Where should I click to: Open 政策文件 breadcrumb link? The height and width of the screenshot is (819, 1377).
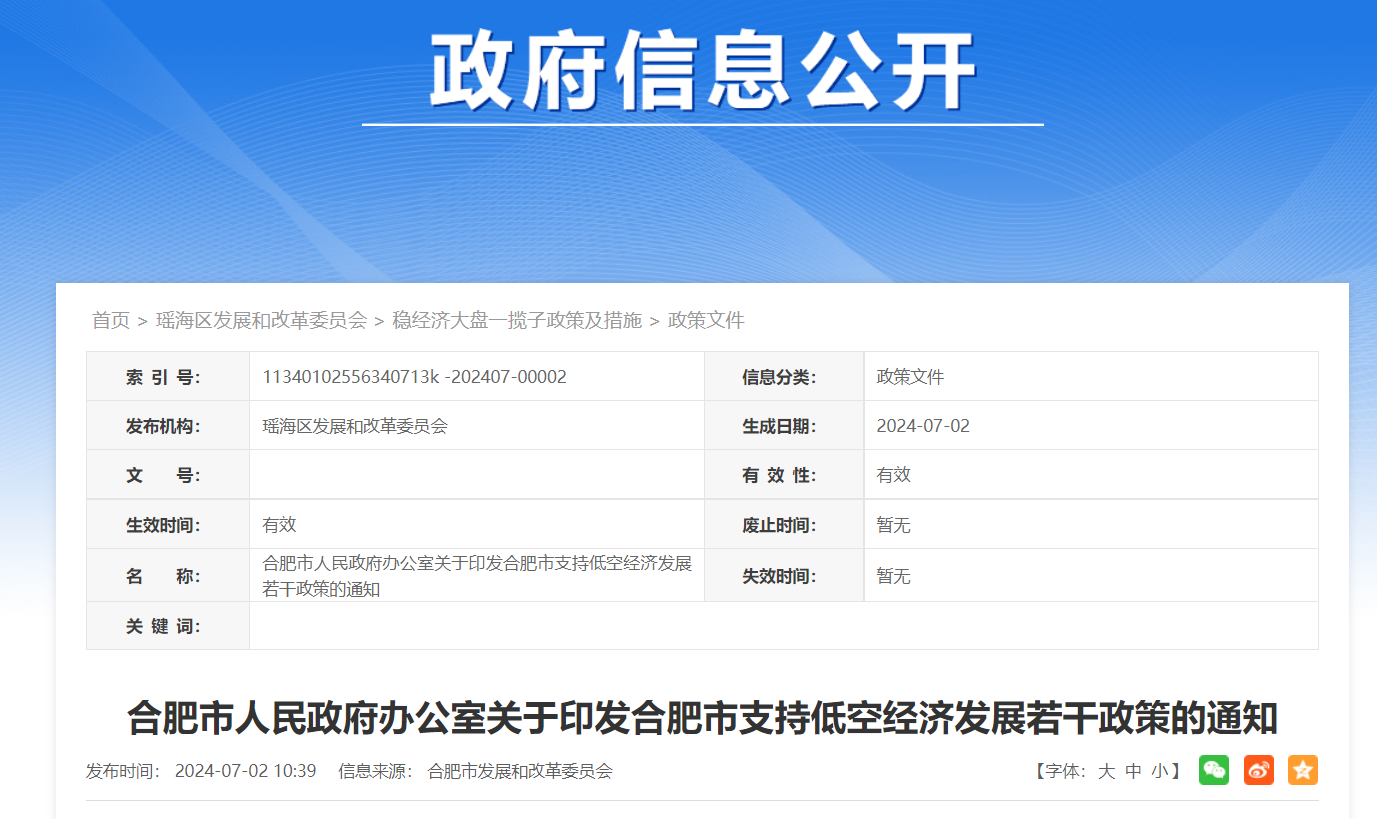pos(706,320)
